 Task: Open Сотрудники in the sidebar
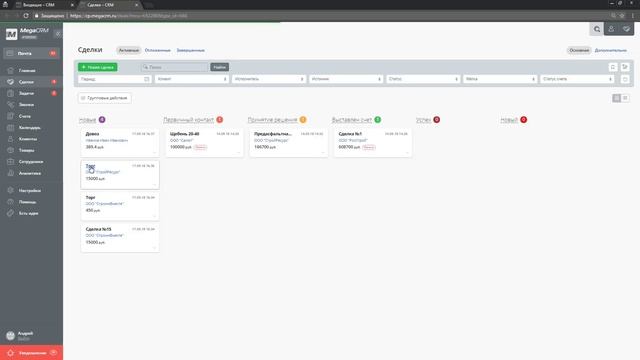tap(31, 162)
